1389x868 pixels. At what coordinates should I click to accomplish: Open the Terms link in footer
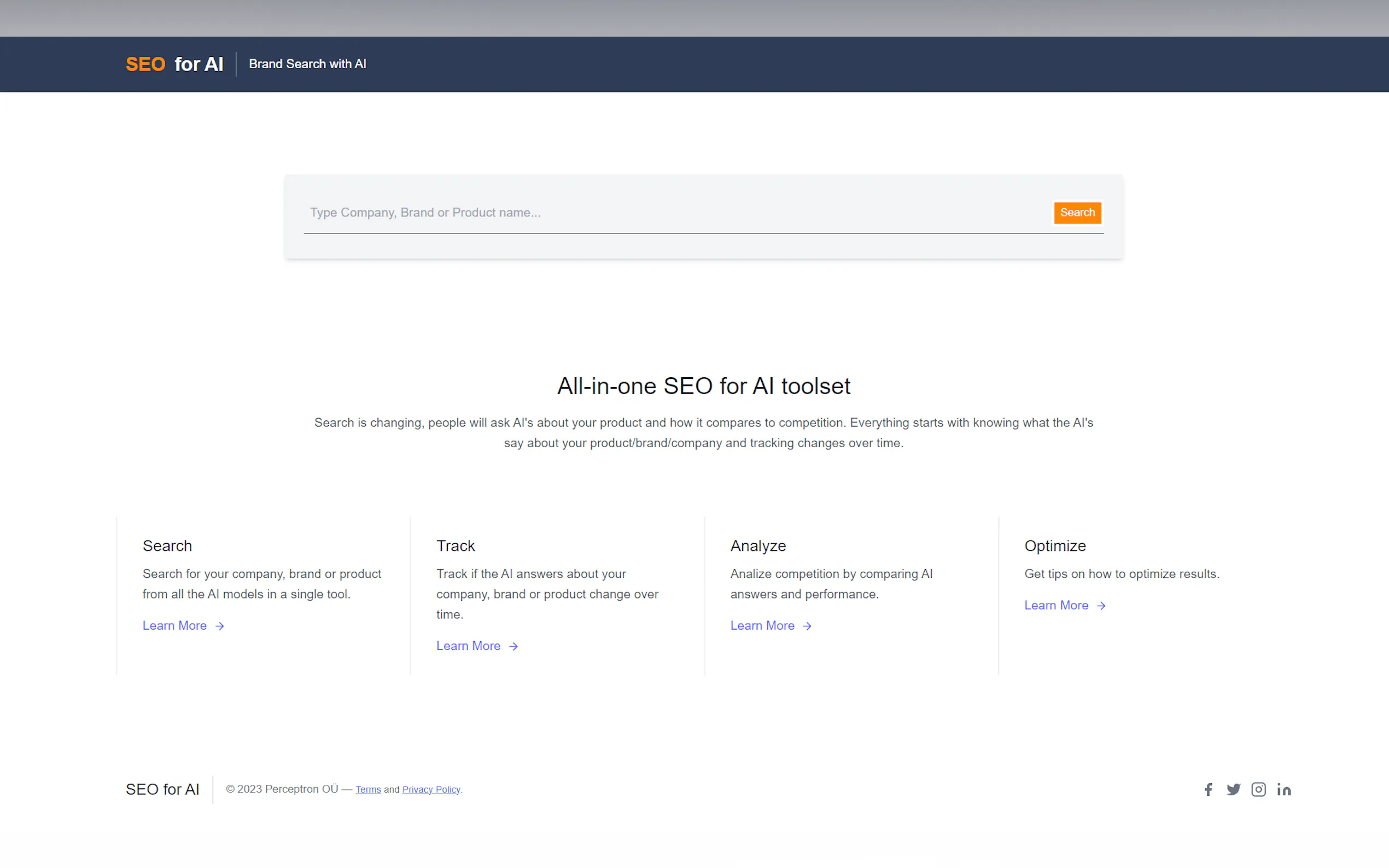[x=368, y=789]
